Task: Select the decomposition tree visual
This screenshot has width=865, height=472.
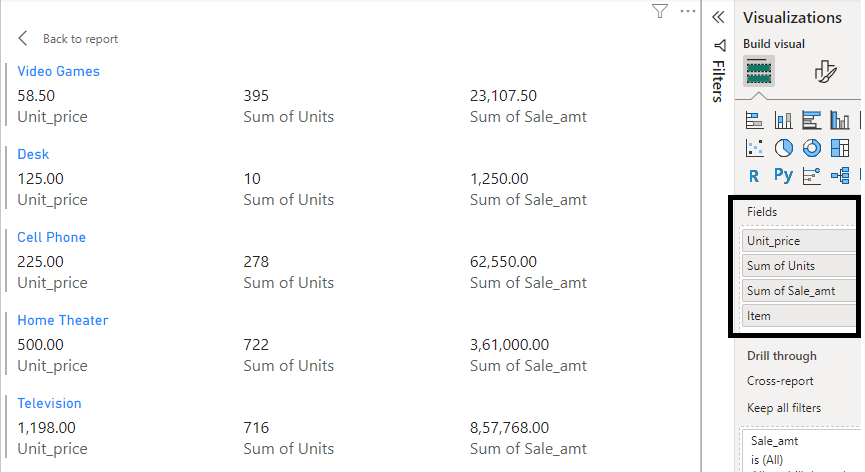Action: pos(839,175)
